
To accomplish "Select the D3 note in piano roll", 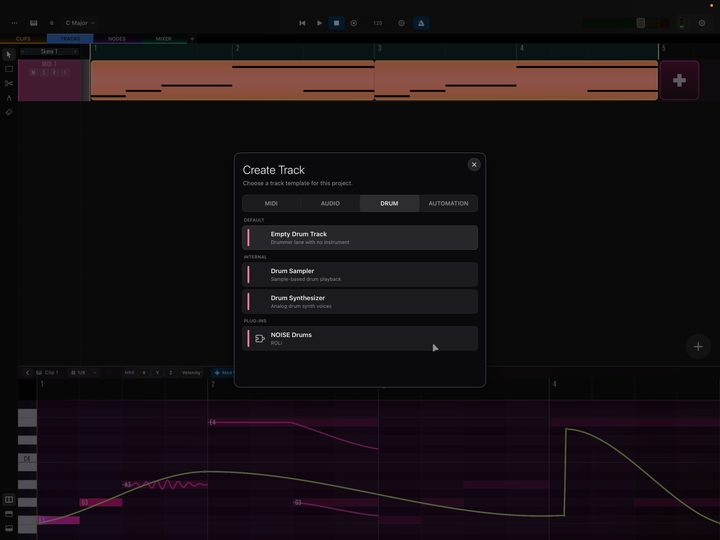I will [x=101, y=502].
